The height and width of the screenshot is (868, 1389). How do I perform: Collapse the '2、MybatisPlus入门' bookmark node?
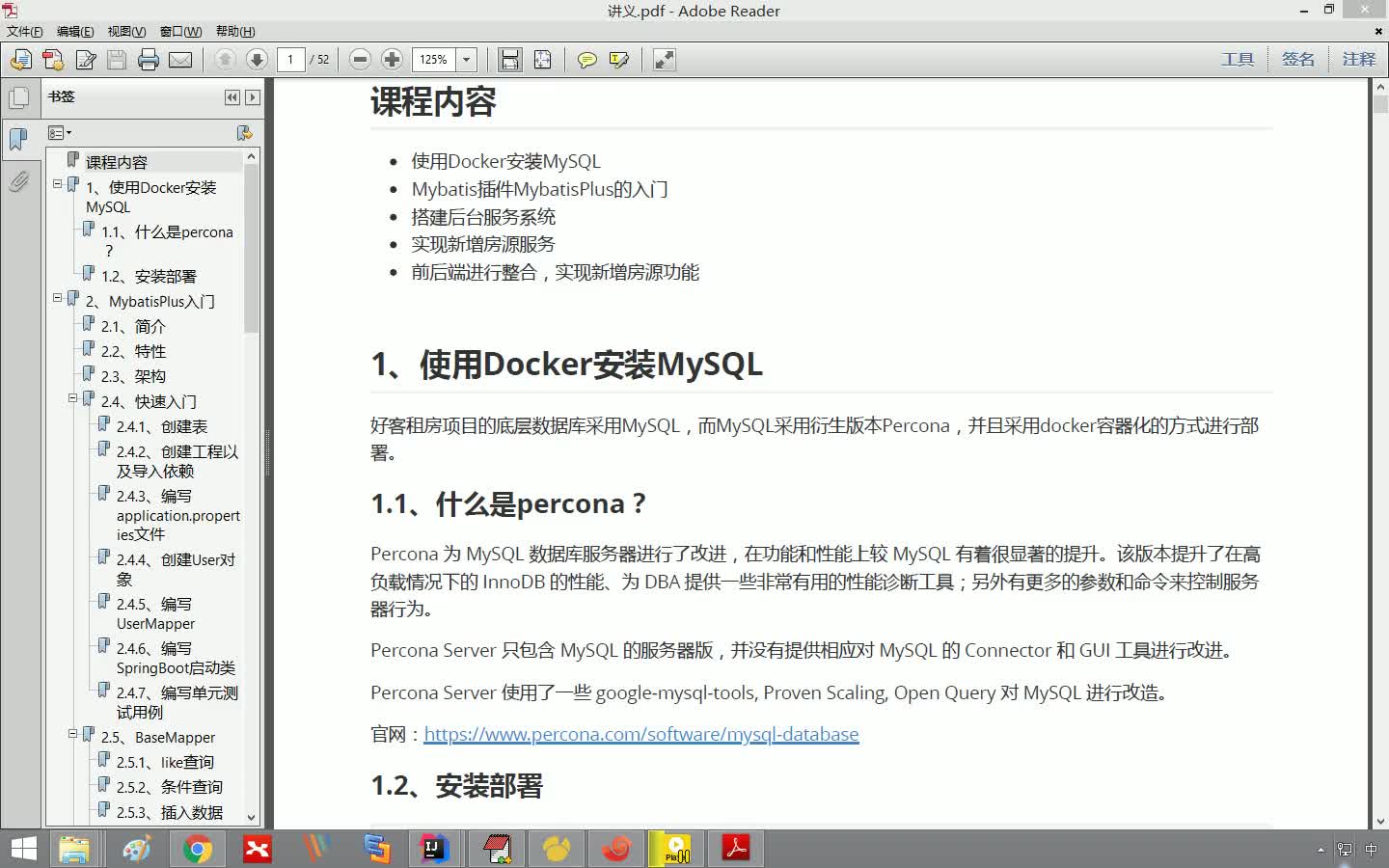pyautogui.click(x=57, y=298)
